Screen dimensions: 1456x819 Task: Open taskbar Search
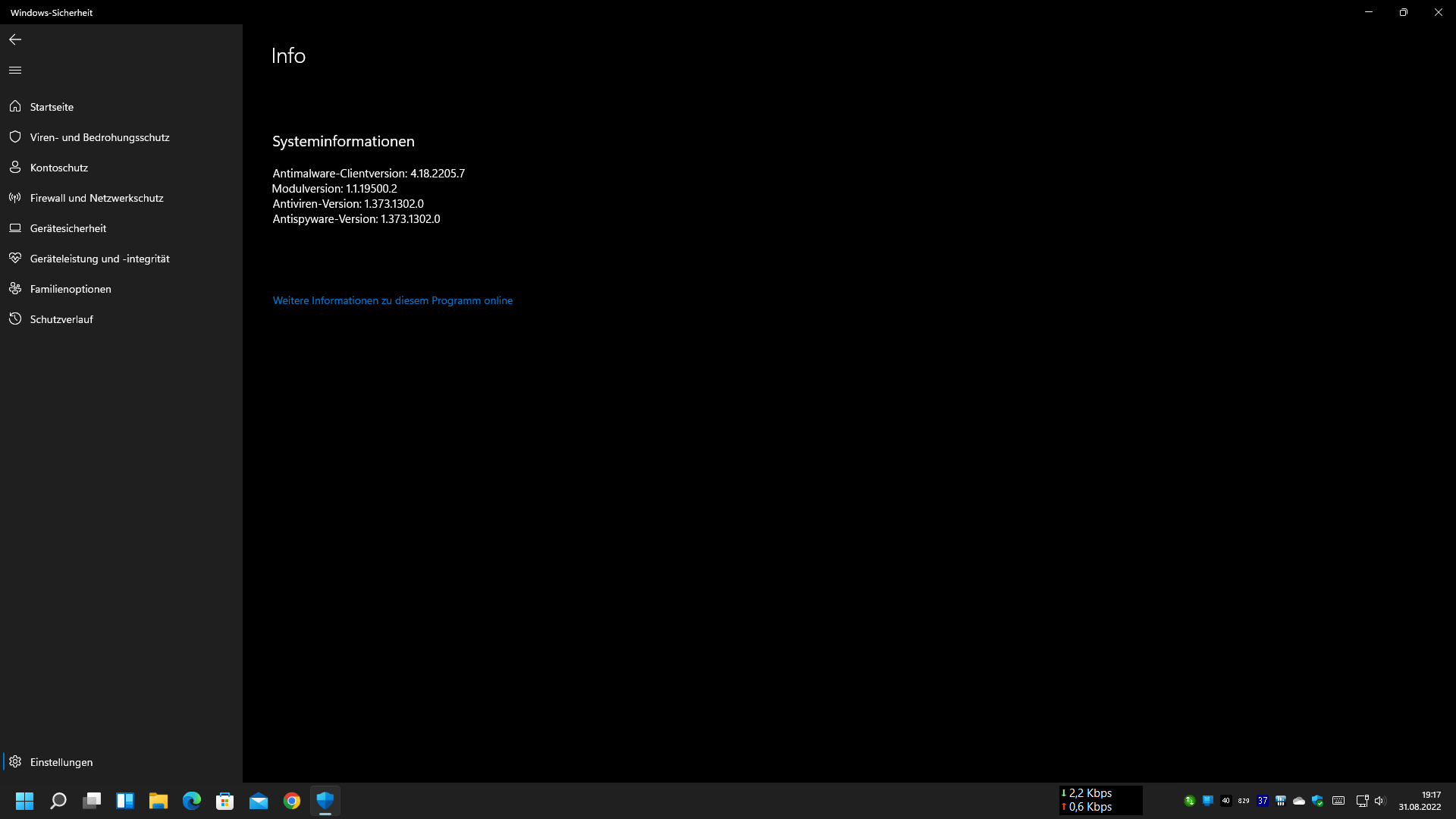pos(58,801)
